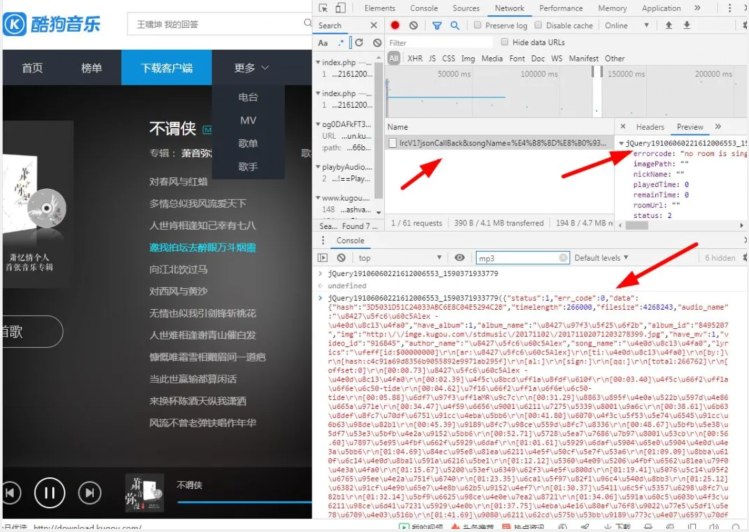This screenshot has width=749, height=532.
Task: Open the Performance tab
Action: (561, 8)
